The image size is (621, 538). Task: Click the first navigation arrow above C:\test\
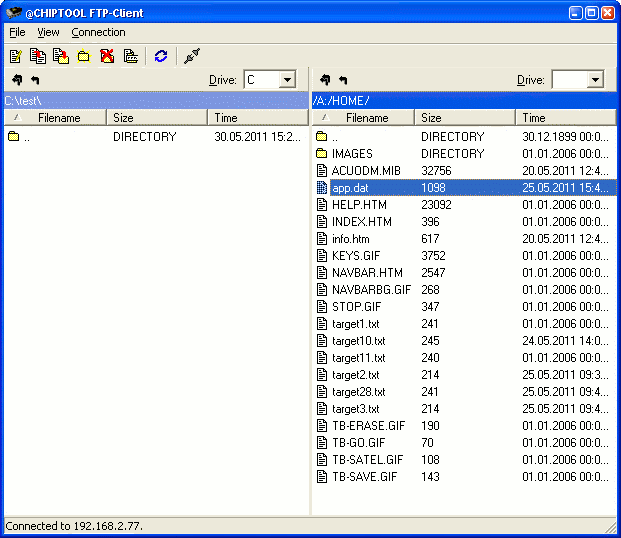coord(17,80)
